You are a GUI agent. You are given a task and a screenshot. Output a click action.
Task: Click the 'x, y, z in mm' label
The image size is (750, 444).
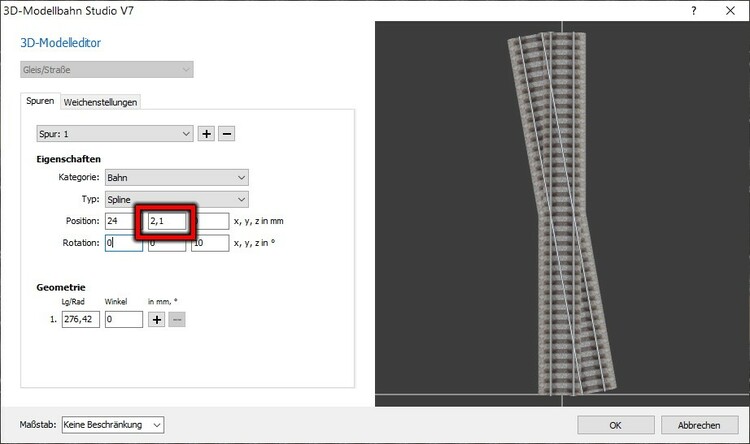[x=259, y=221]
